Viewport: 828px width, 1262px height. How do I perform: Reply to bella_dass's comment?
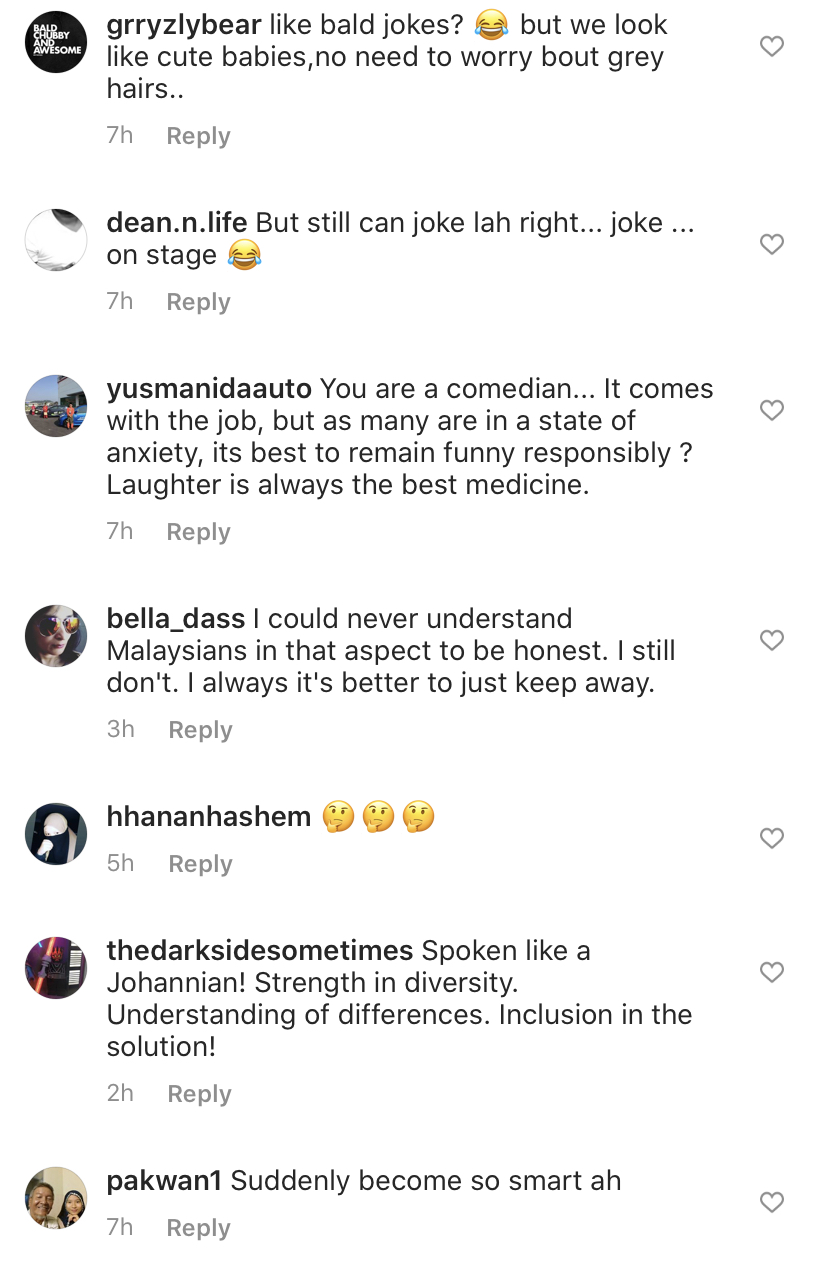200,730
